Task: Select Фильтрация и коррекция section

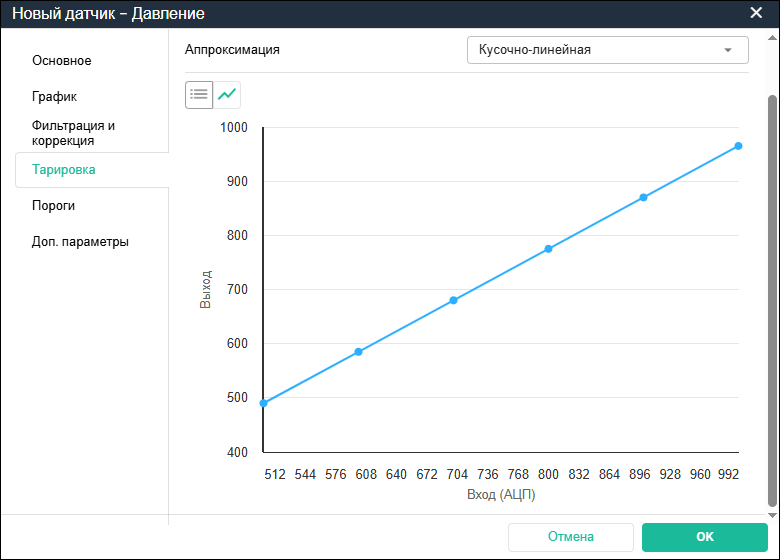Action: (73, 133)
